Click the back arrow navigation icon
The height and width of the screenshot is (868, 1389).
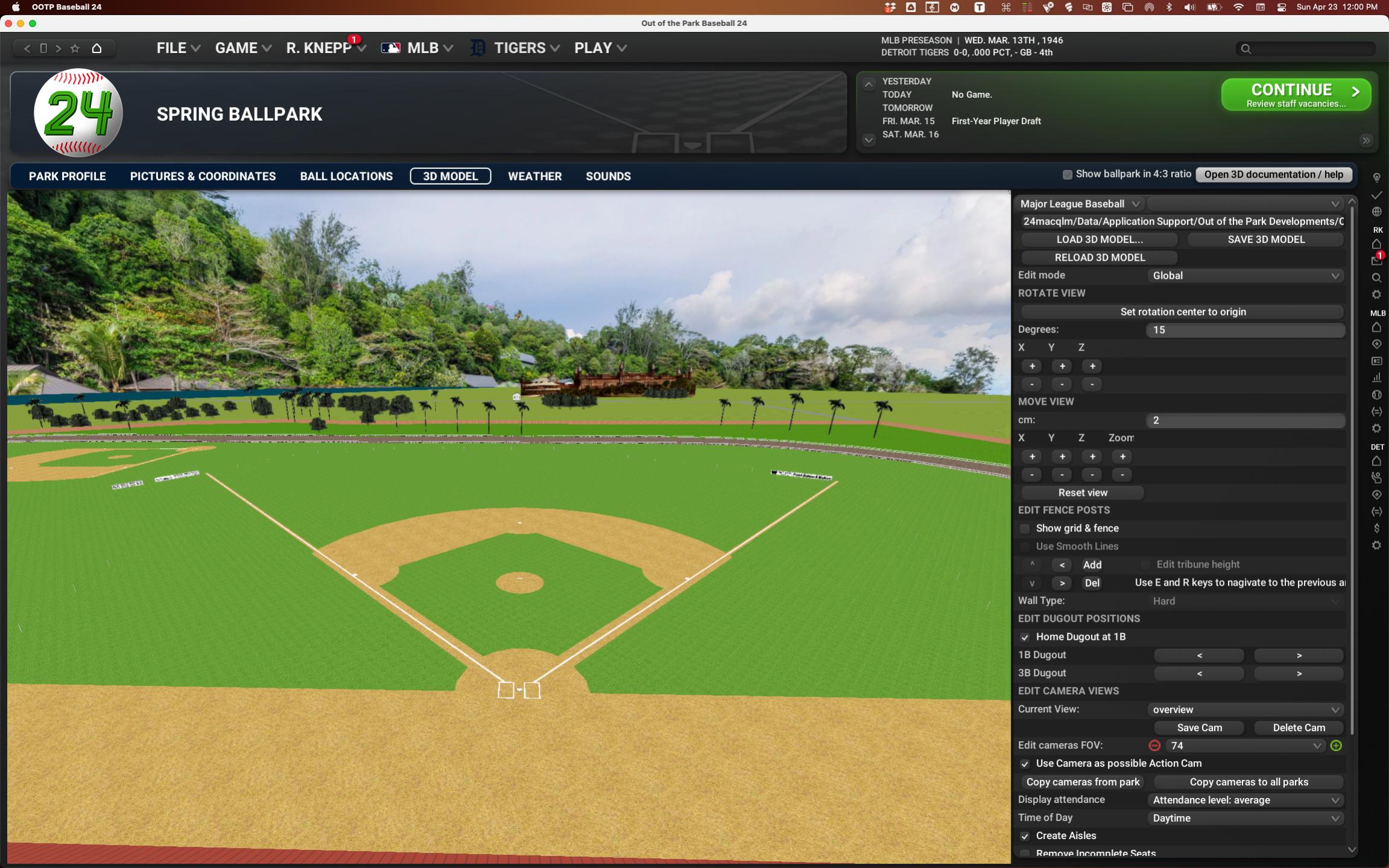[27, 48]
